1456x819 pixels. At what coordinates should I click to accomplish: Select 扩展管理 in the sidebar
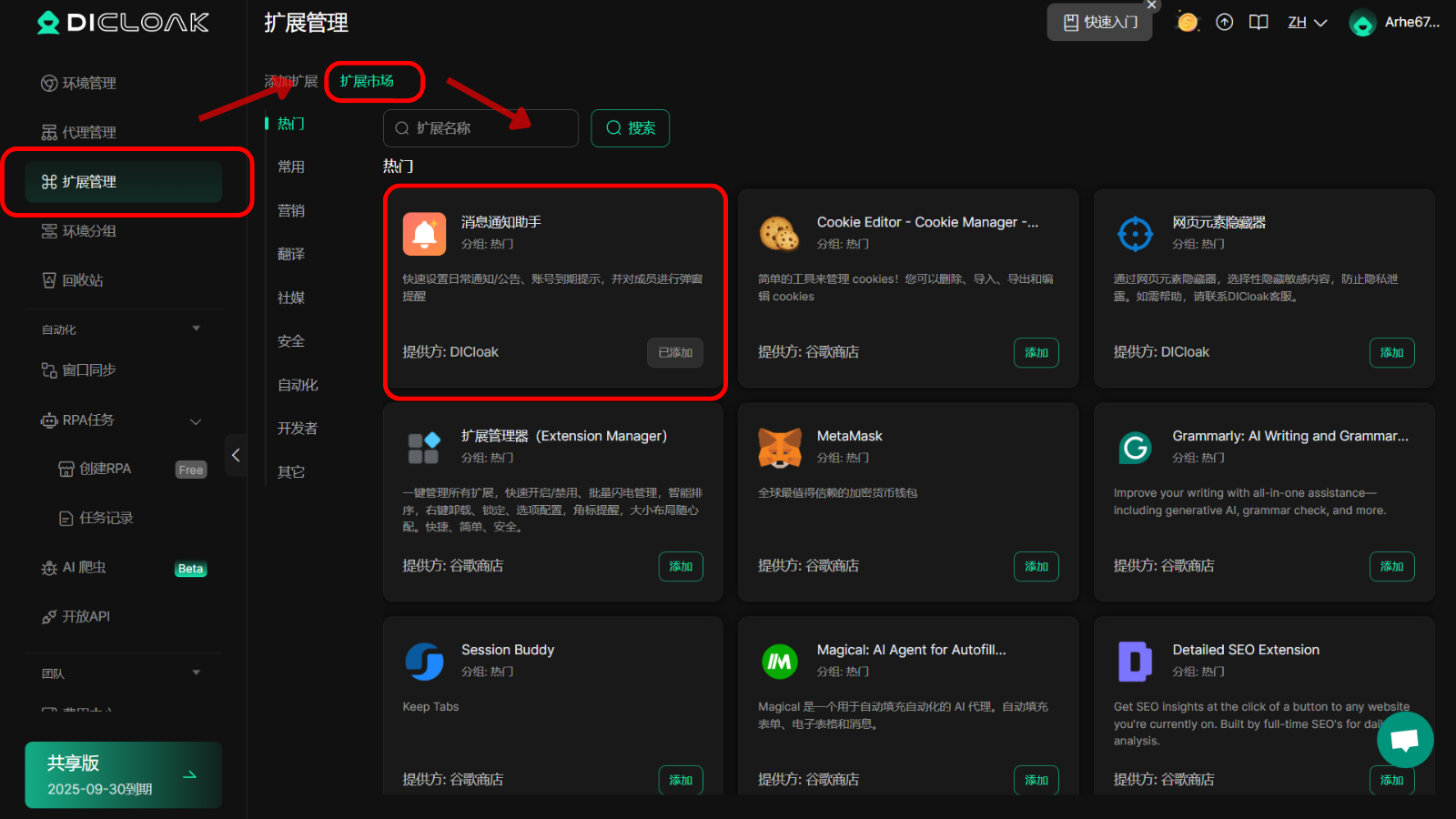[124, 182]
